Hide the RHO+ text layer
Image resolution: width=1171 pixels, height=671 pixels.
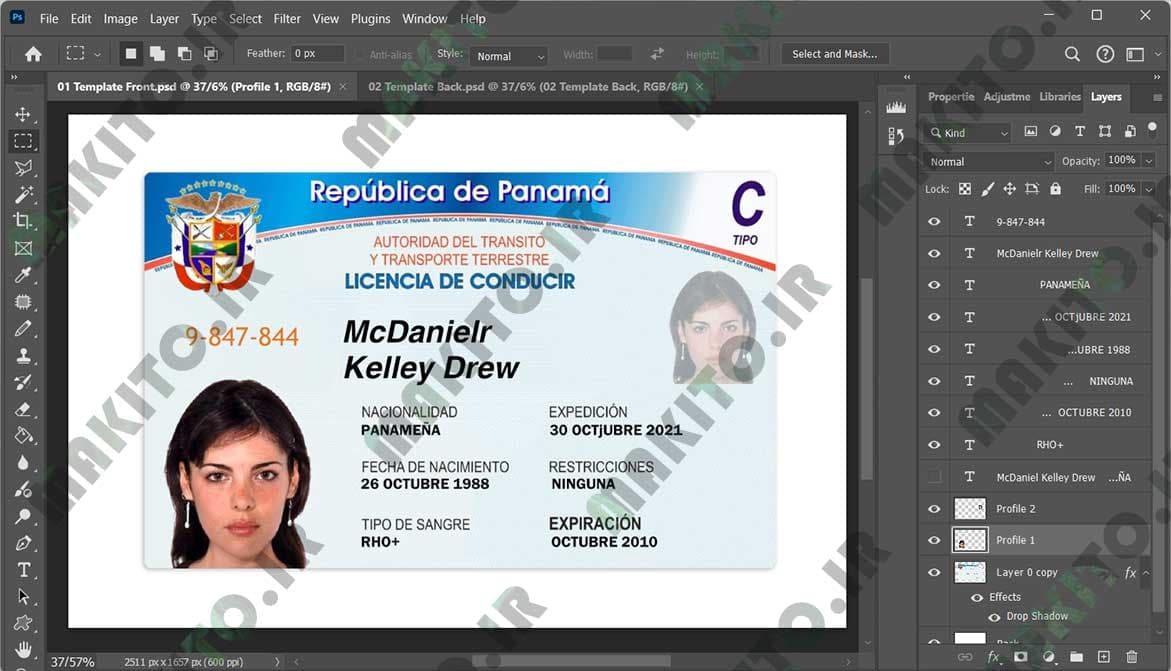point(934,445)
